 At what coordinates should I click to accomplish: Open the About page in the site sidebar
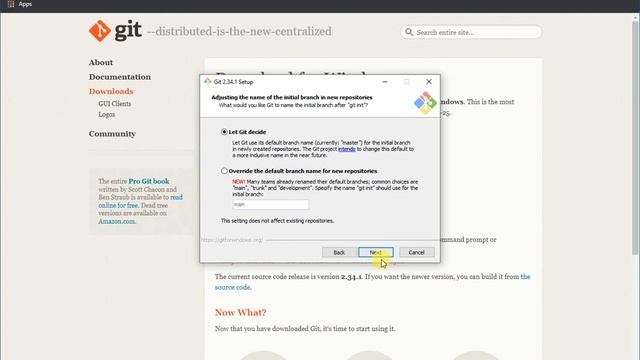coord(101,62)
